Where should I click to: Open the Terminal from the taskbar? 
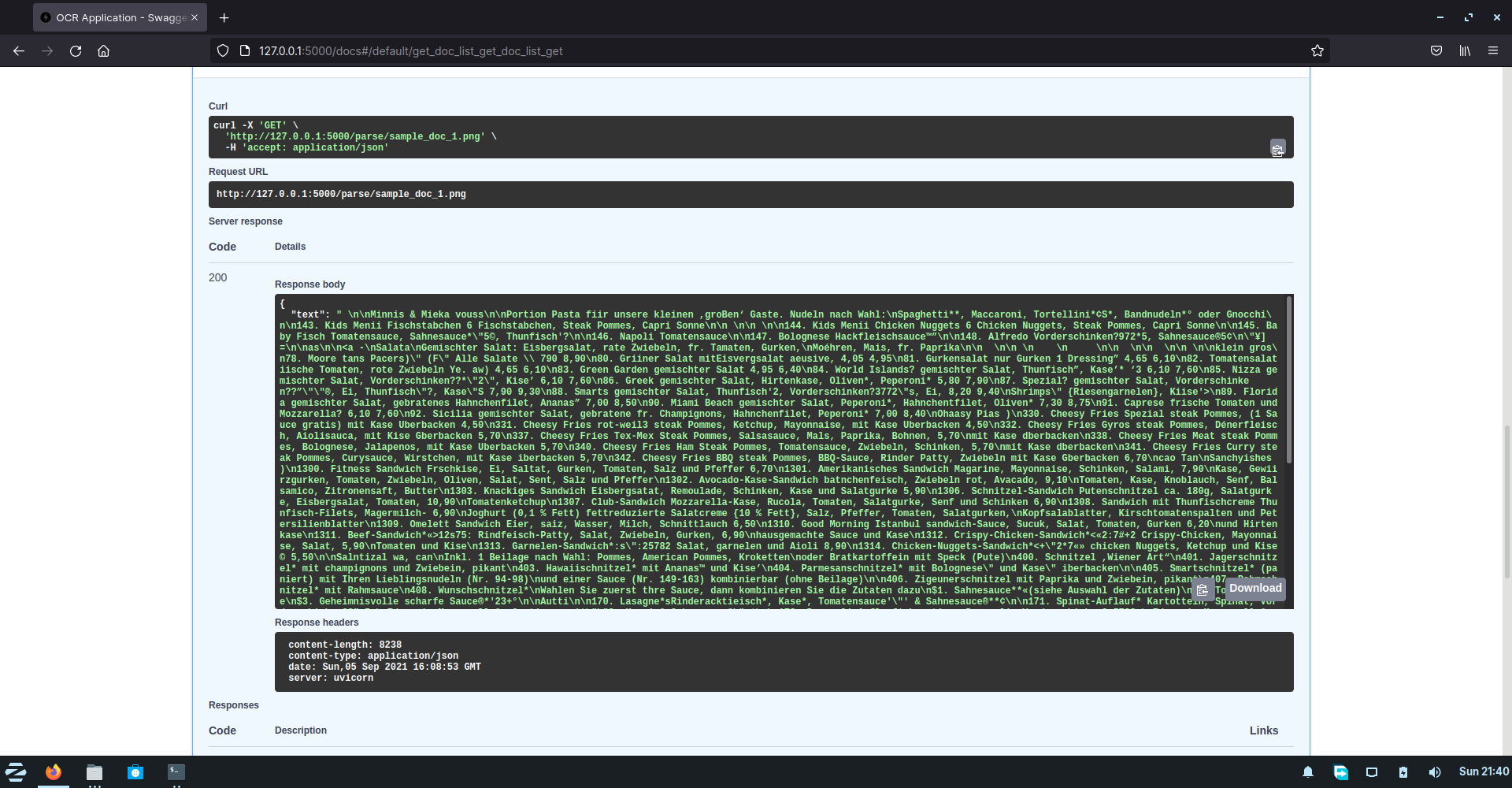click(176, 772)
